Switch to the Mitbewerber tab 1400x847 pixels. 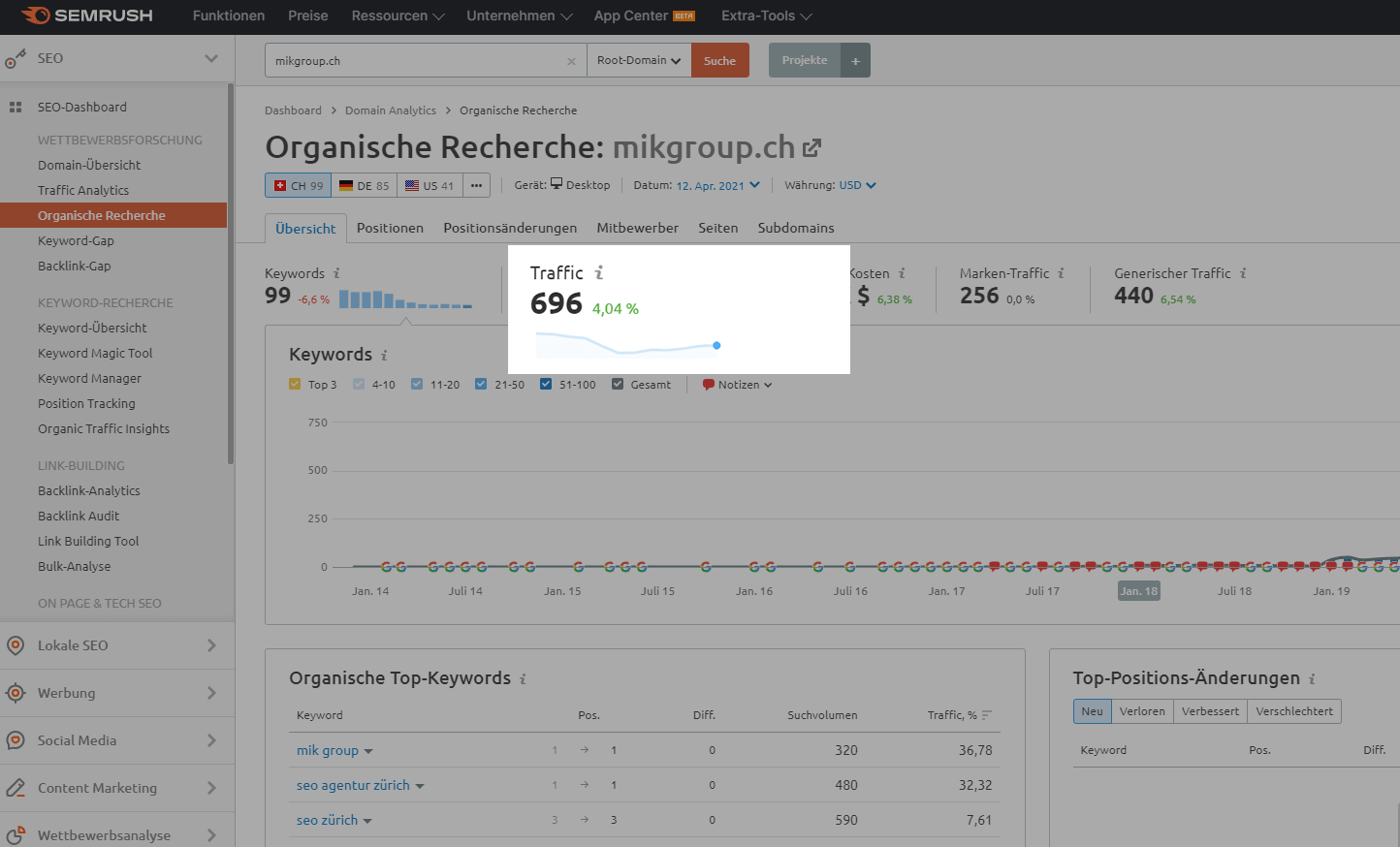click(638, 228)
